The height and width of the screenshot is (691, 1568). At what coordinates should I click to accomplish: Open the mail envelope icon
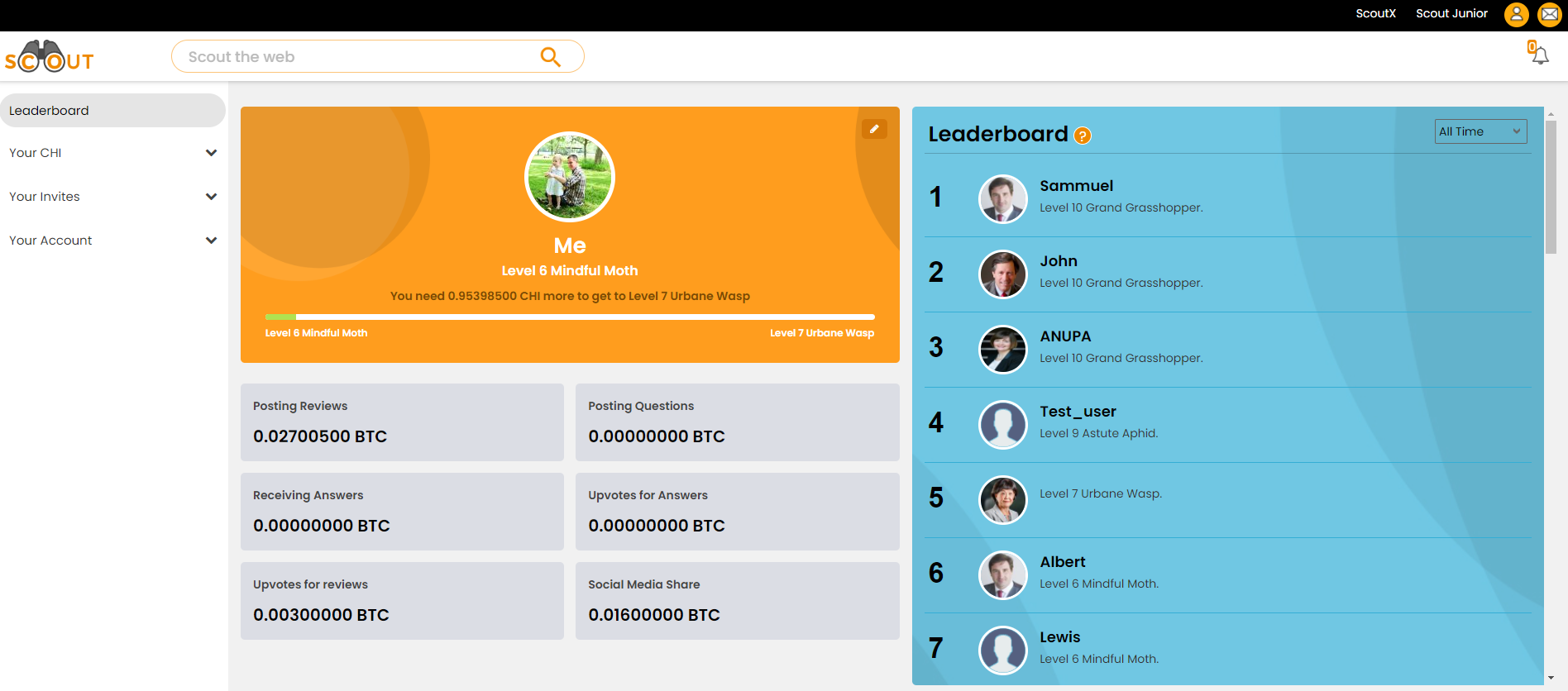tap(1549, 14)
